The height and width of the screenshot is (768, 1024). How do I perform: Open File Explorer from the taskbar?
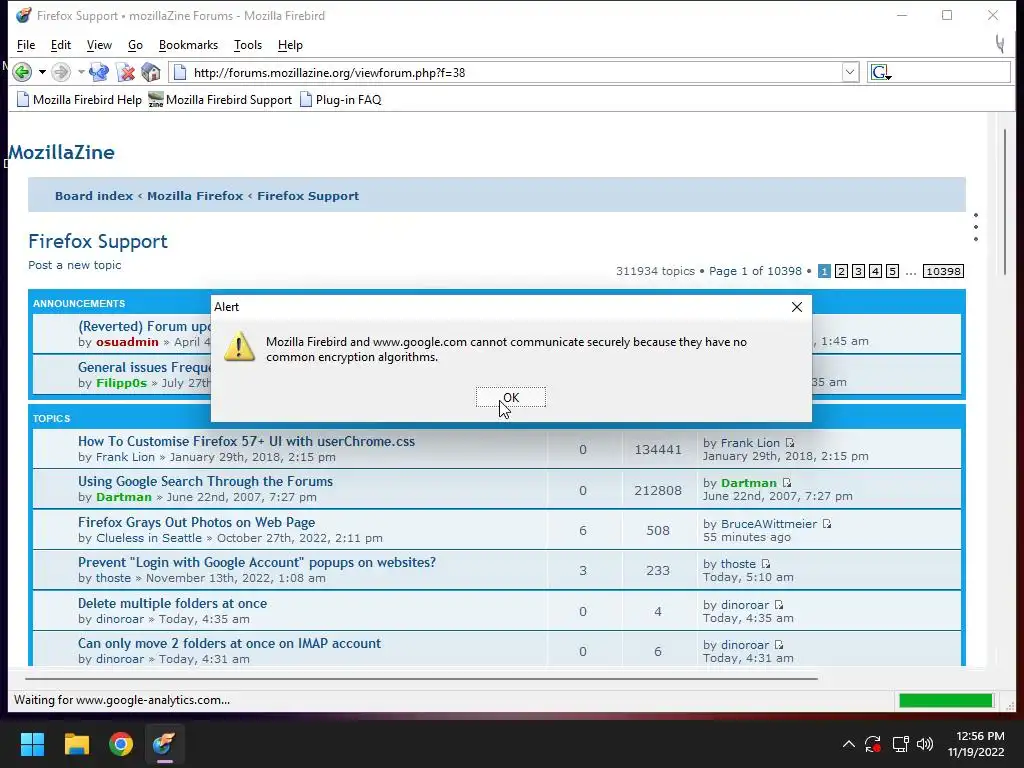[77, 744]
